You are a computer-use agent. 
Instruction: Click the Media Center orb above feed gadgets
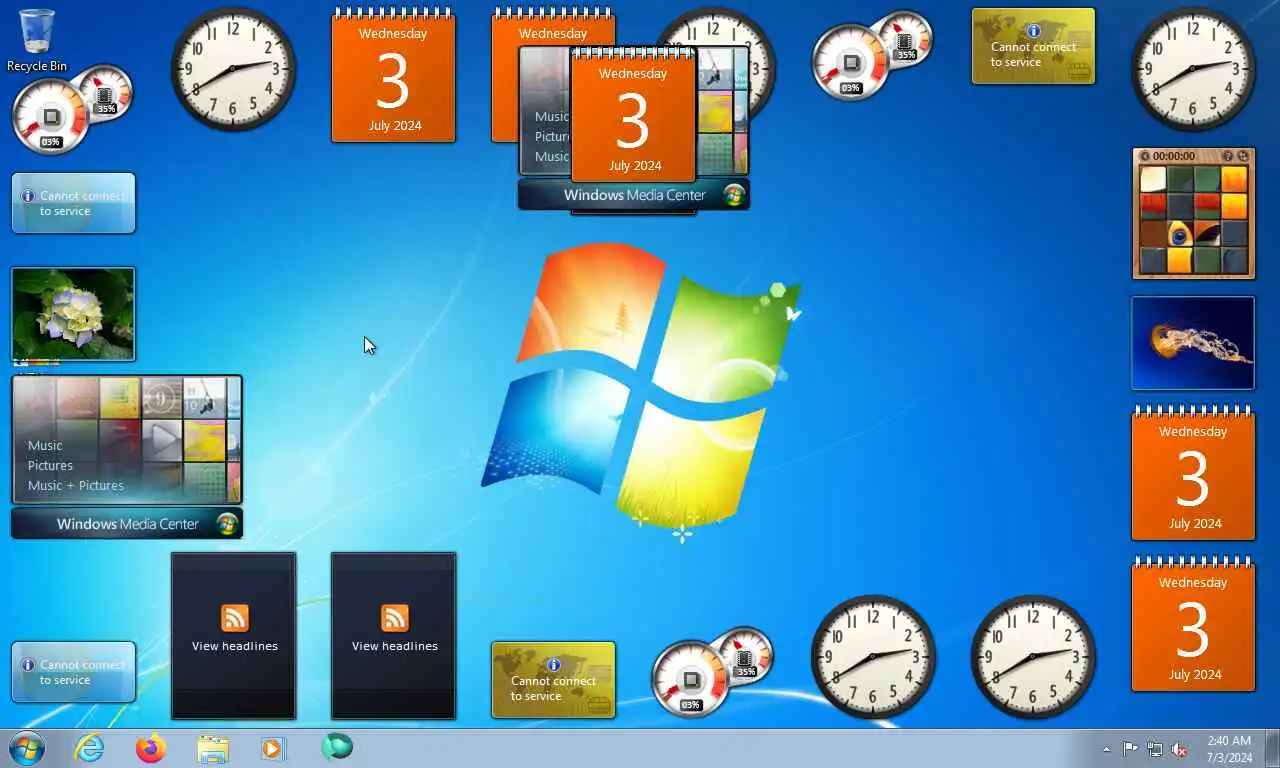pyautogui.click(x=228, y=524)
